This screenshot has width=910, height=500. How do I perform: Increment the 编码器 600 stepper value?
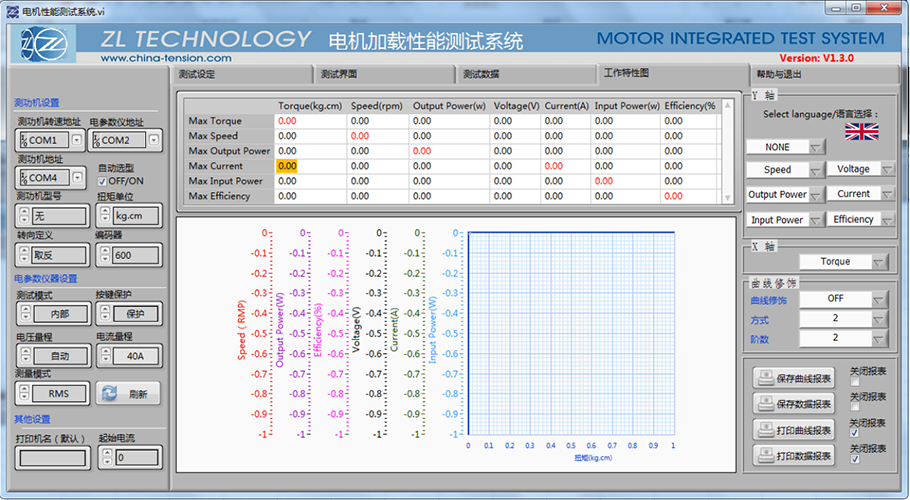point(106,251)
